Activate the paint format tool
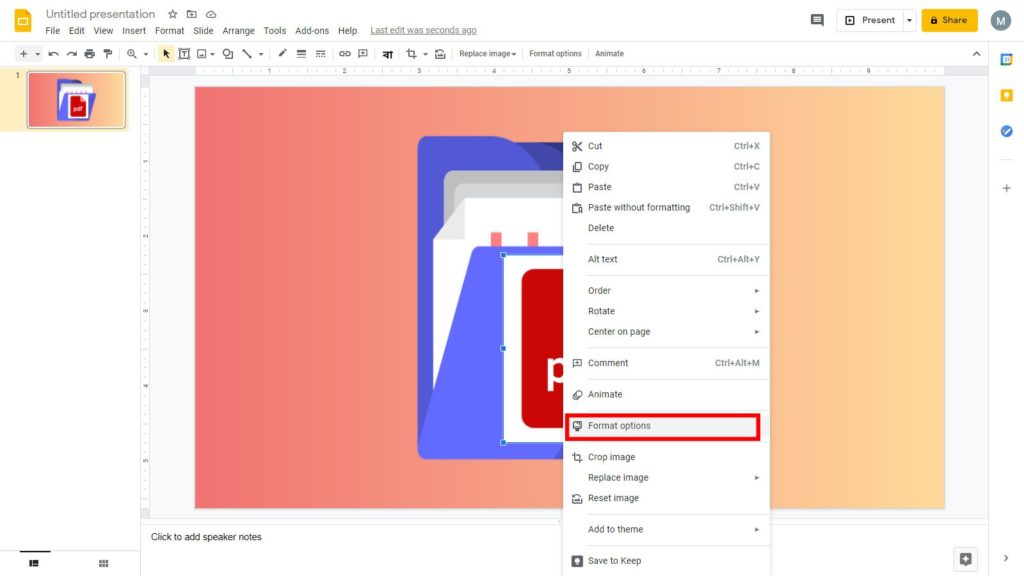 [108, 54]
